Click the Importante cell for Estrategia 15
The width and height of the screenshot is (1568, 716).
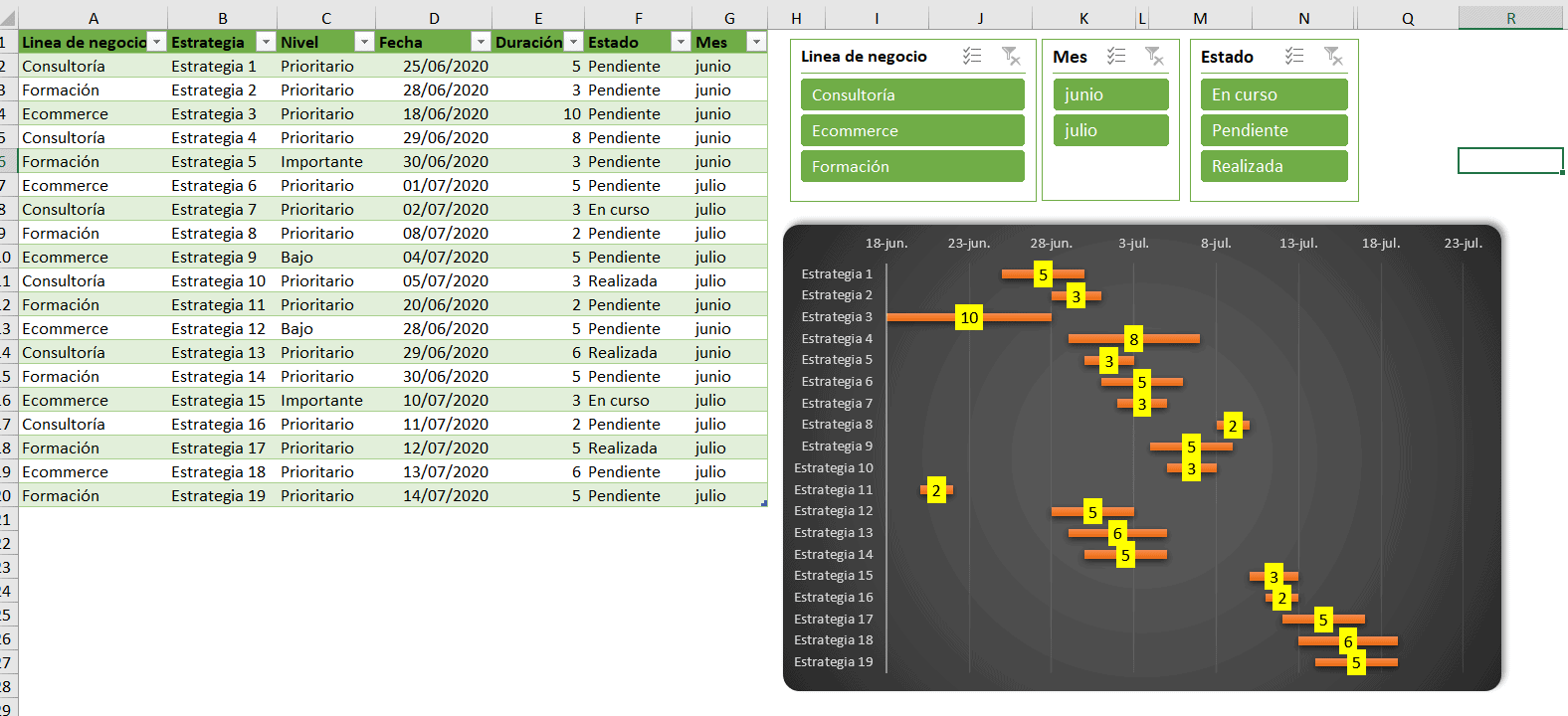326,400
